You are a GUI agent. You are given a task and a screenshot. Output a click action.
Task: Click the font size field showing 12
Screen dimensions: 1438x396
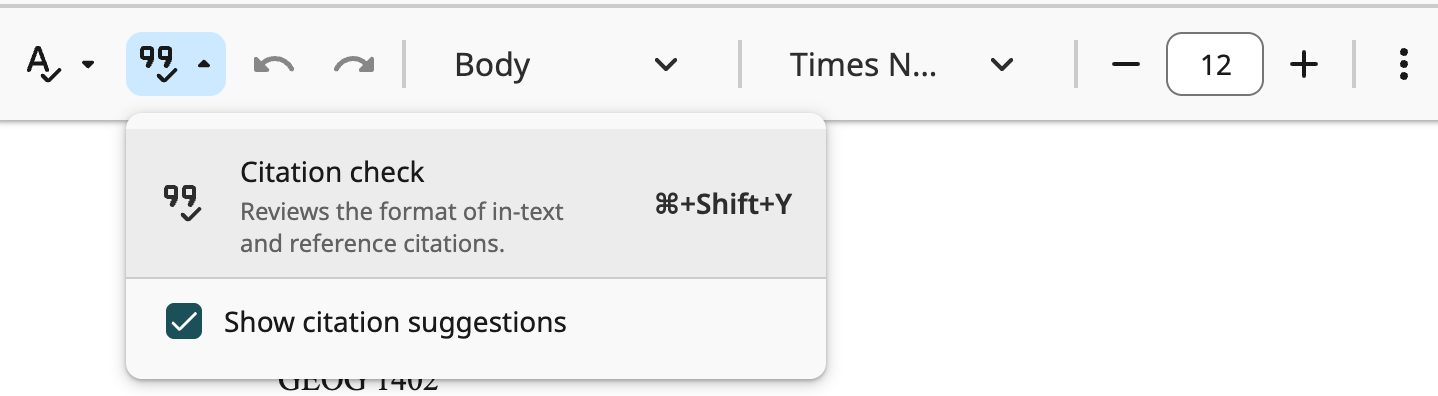click(1215, 65)
